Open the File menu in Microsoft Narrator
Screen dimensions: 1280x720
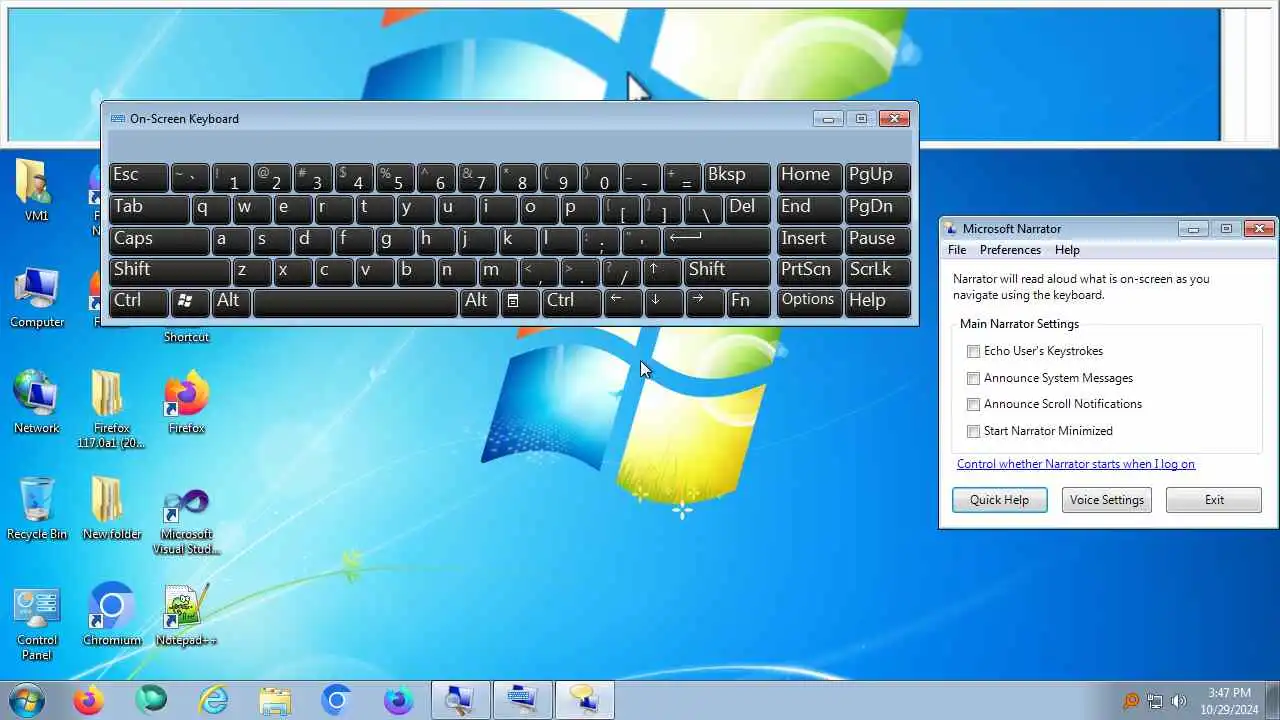point(957,250)
